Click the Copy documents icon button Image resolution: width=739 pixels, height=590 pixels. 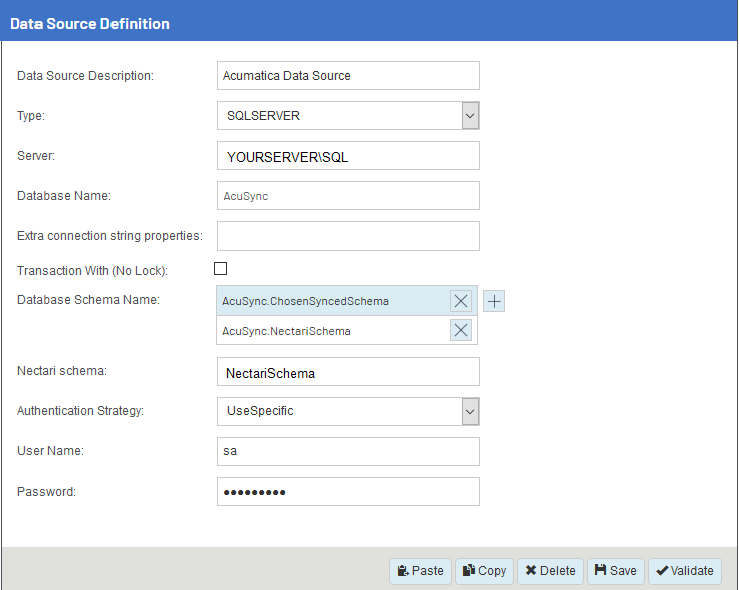coord(484,571)
